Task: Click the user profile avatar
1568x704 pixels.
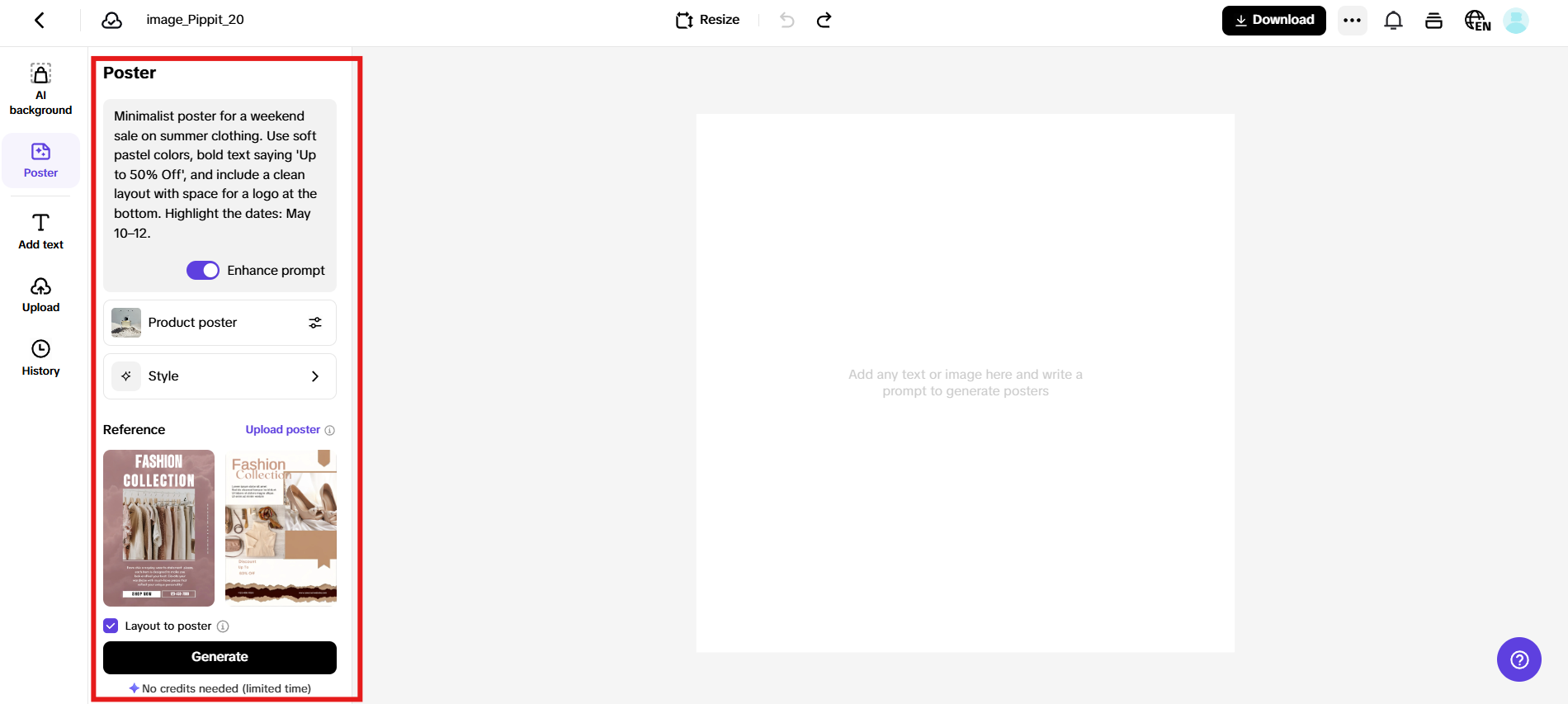Action: coord(1515,21)
